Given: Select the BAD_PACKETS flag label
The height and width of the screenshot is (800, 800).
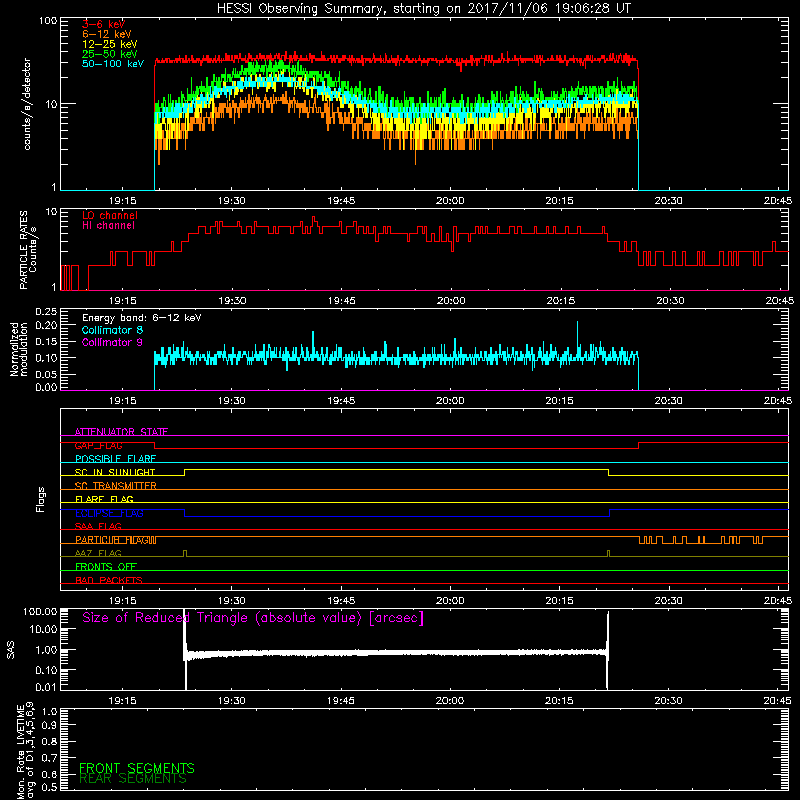Looking at the screenshot, I should click(x=109, y=581).
